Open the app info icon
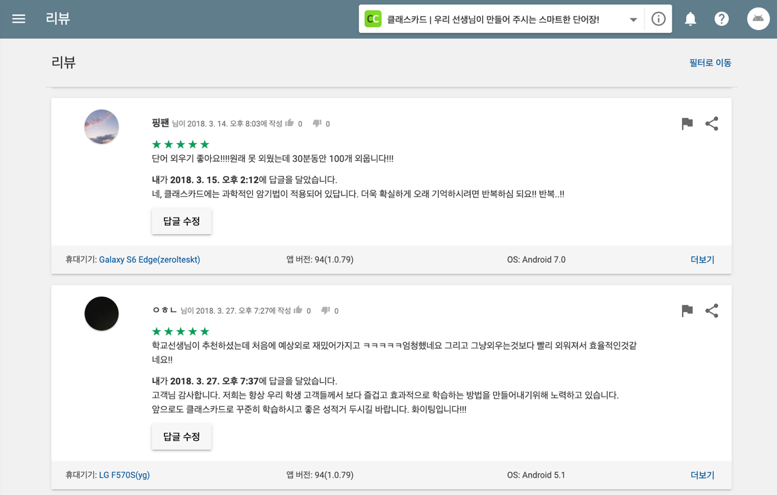Screen dimensions: 777x495 [x=658, y=19]
